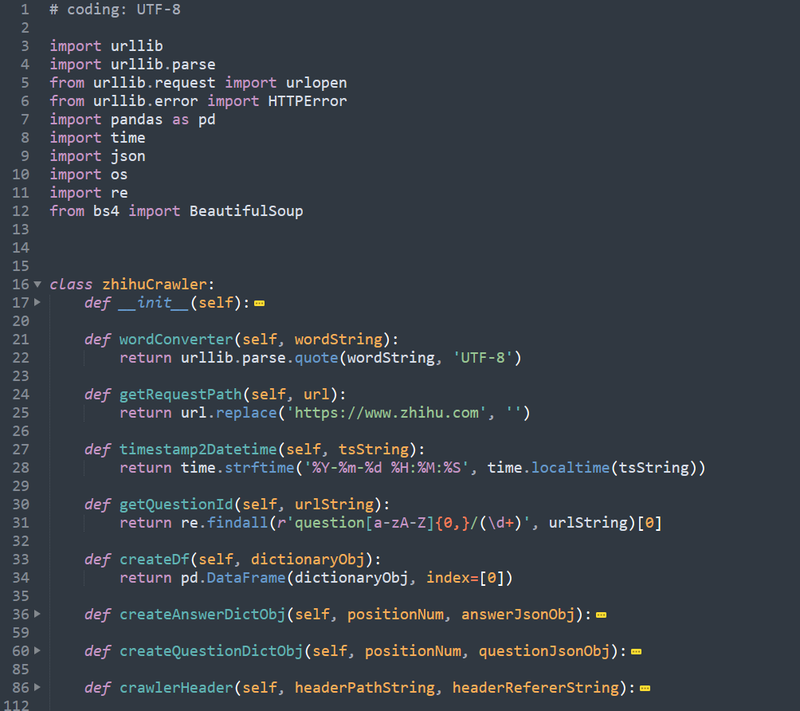Select line number 16 in gutter

click(x=21, y=284)
